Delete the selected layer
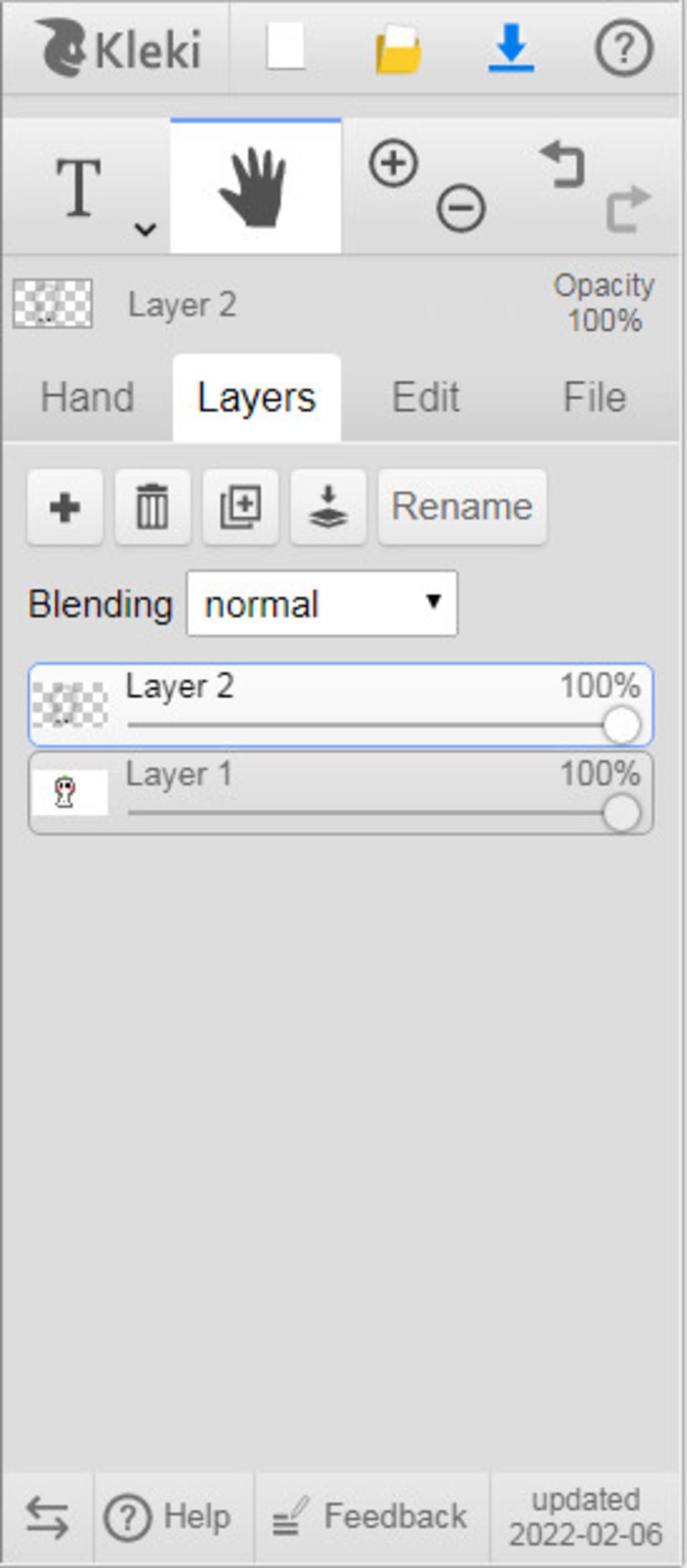 (x=152, y=507)
